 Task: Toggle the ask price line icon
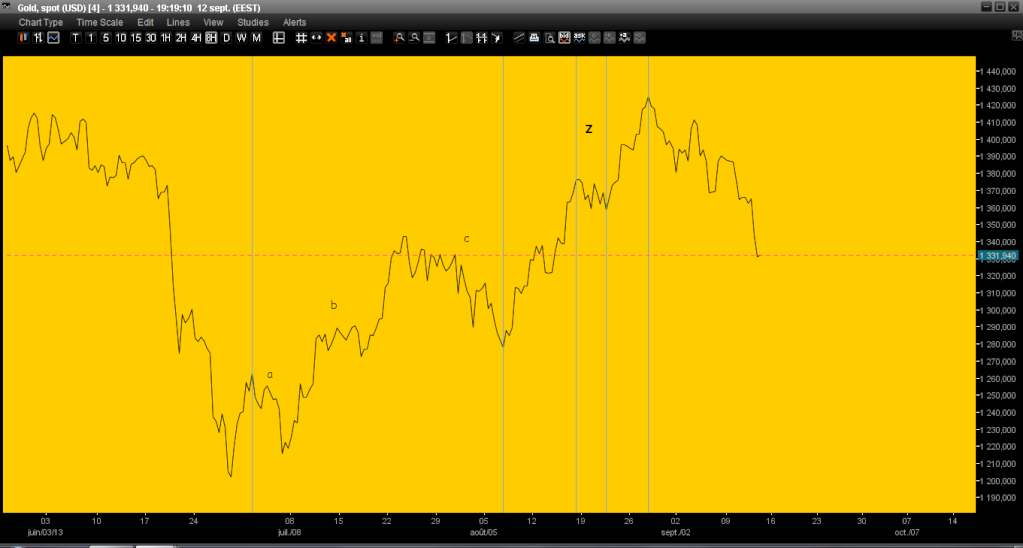click(x=579, y=38)
